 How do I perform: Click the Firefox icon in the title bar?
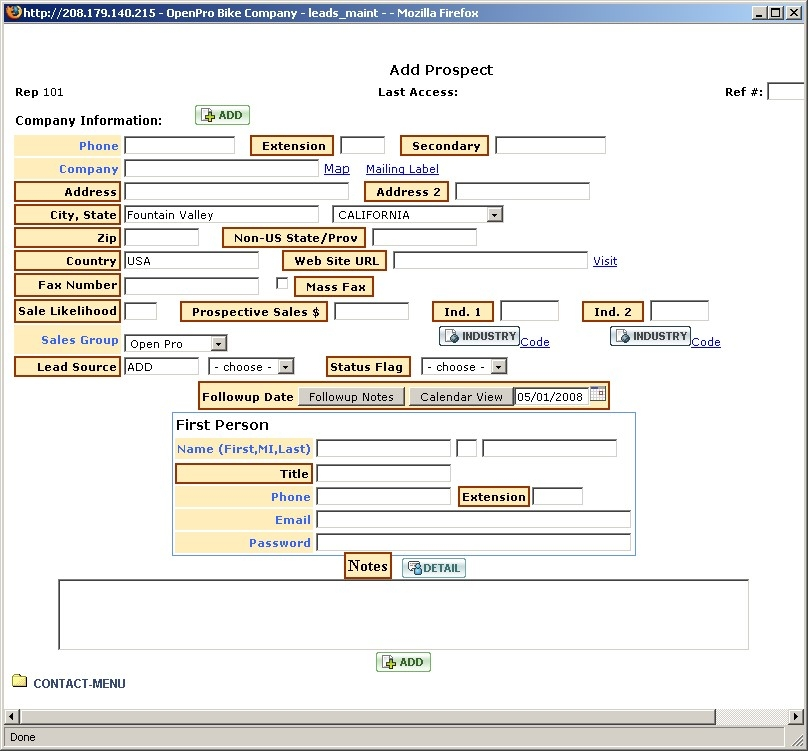[11, 12]
